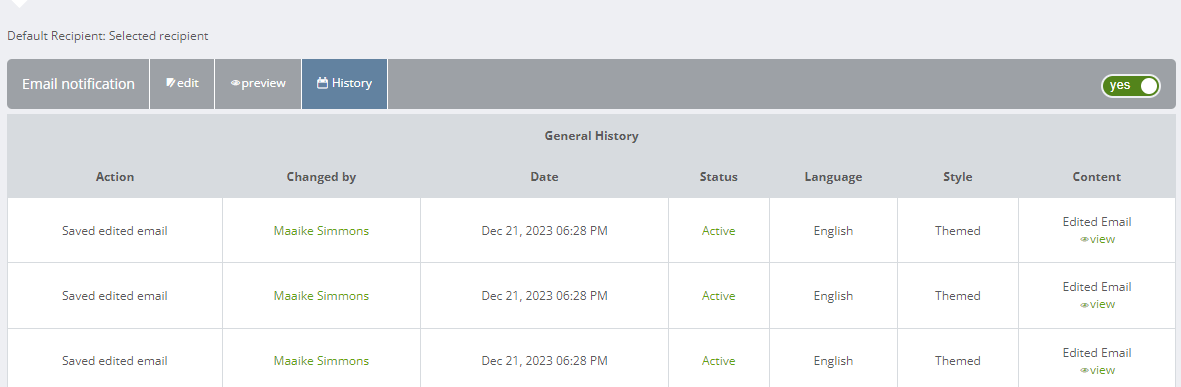Click the view eye icon in the second history row
Viewport: 1181px width, 387px height.
[1085, 305]
